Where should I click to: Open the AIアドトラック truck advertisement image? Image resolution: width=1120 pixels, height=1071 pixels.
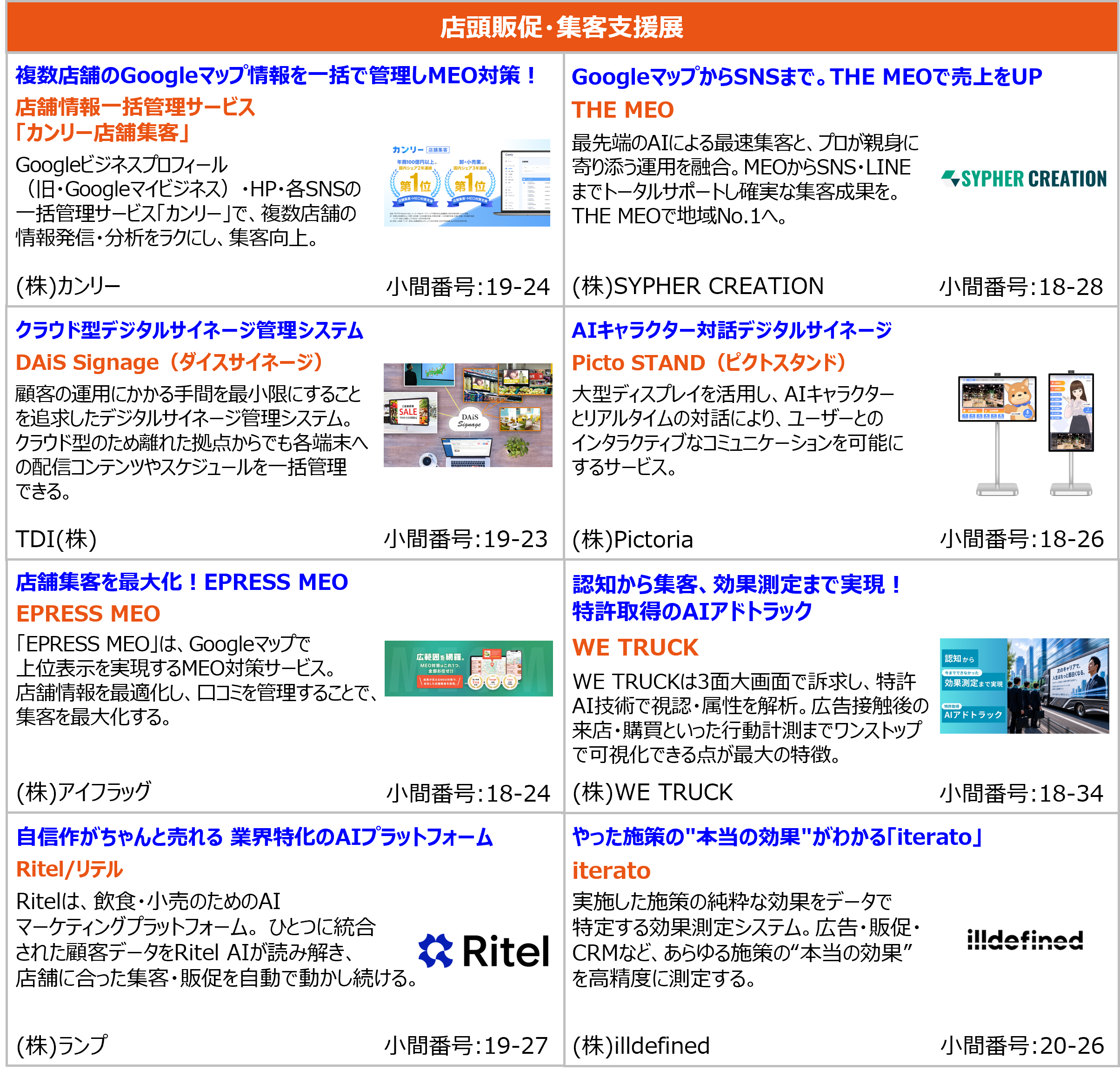tap(1024, 686)
